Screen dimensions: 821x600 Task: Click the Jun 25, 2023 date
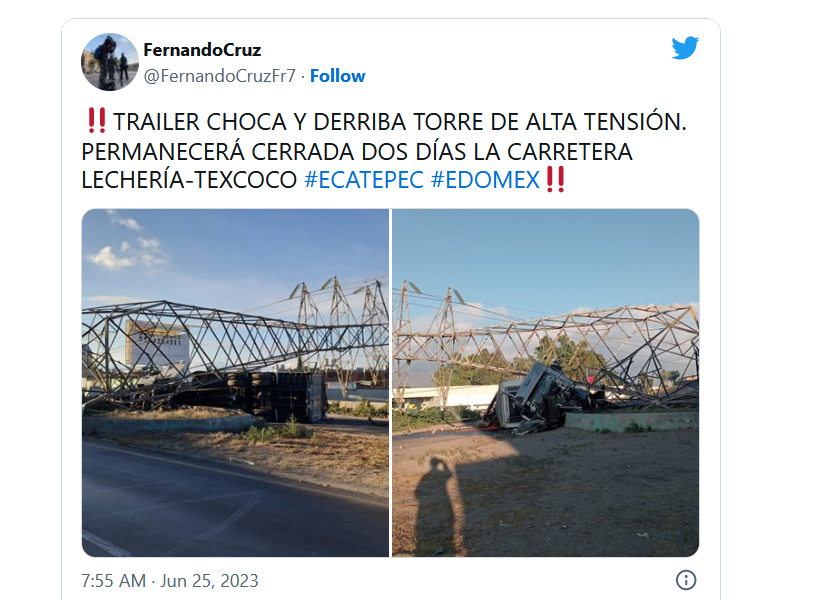coord(209,581)
